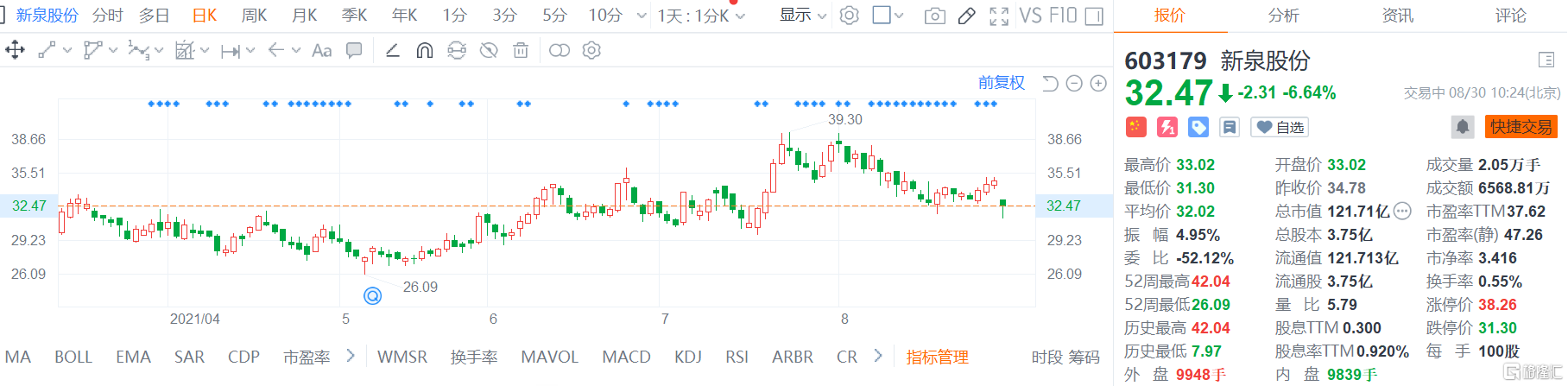Toggle the right sidebar panel icon
Screen dimensions: 1568x386
1094,16
